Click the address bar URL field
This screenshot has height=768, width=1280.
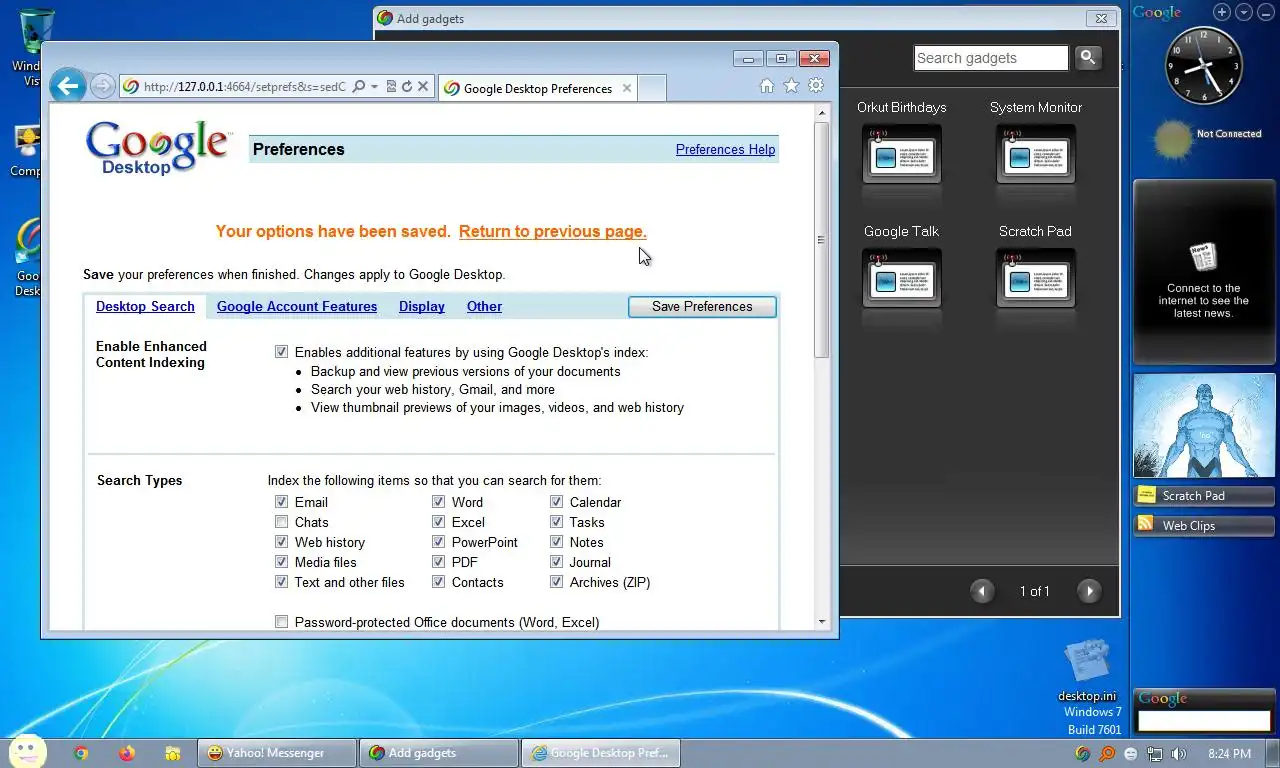[244, 87]
